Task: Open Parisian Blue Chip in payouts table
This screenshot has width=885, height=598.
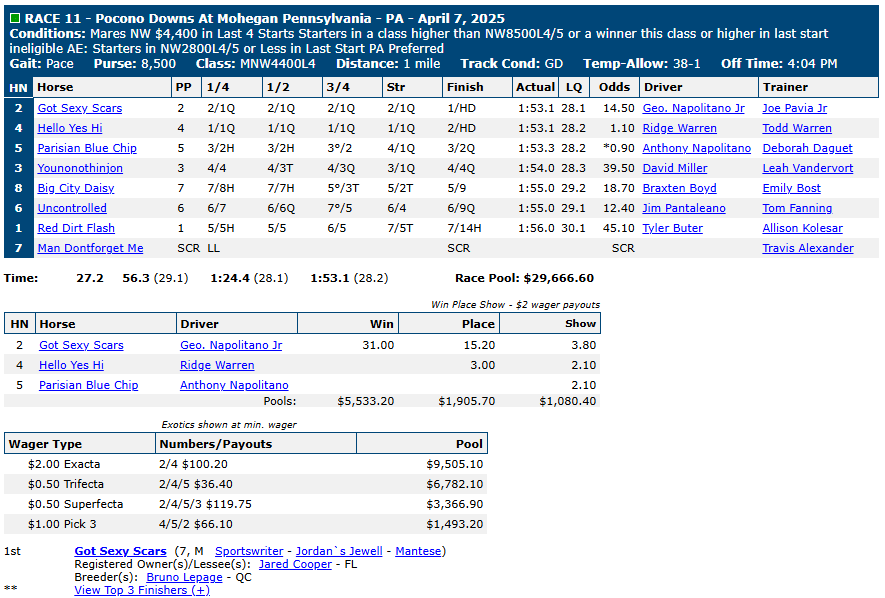Action: click(89, 385)
